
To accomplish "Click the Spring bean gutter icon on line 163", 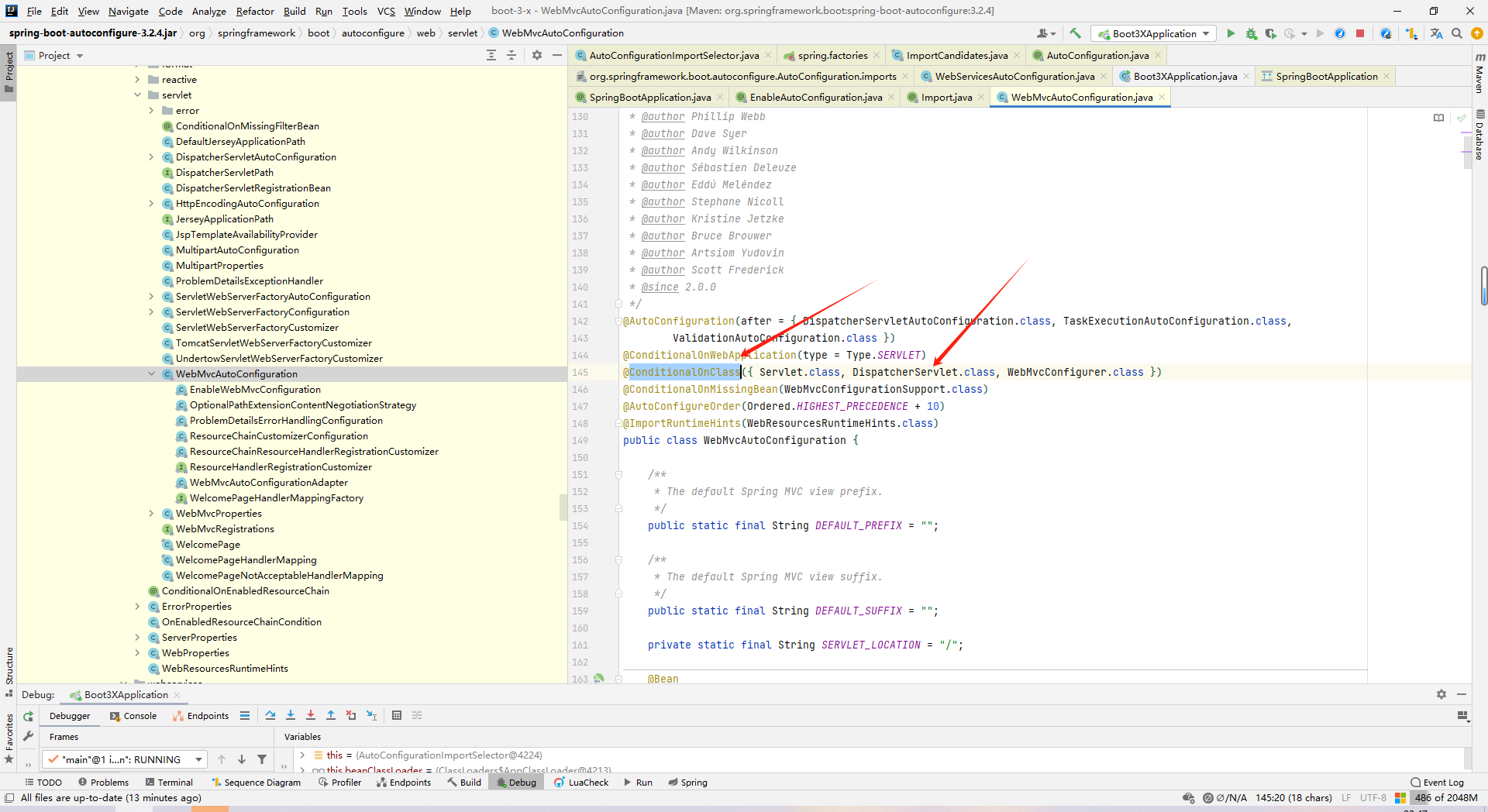I will coord(598,679).
